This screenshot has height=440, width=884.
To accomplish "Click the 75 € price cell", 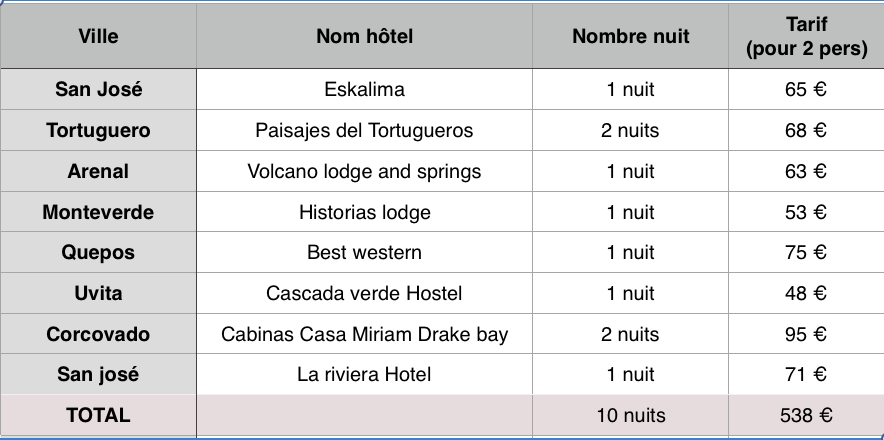I will pos(806,252).
